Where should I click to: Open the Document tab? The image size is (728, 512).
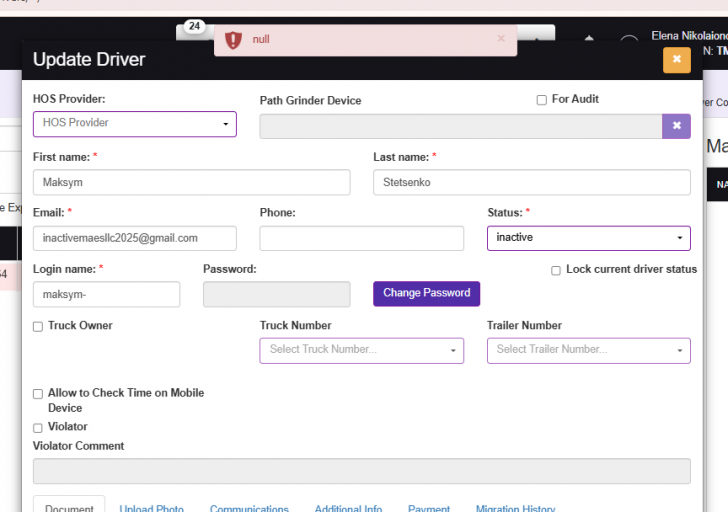(69, 506)
